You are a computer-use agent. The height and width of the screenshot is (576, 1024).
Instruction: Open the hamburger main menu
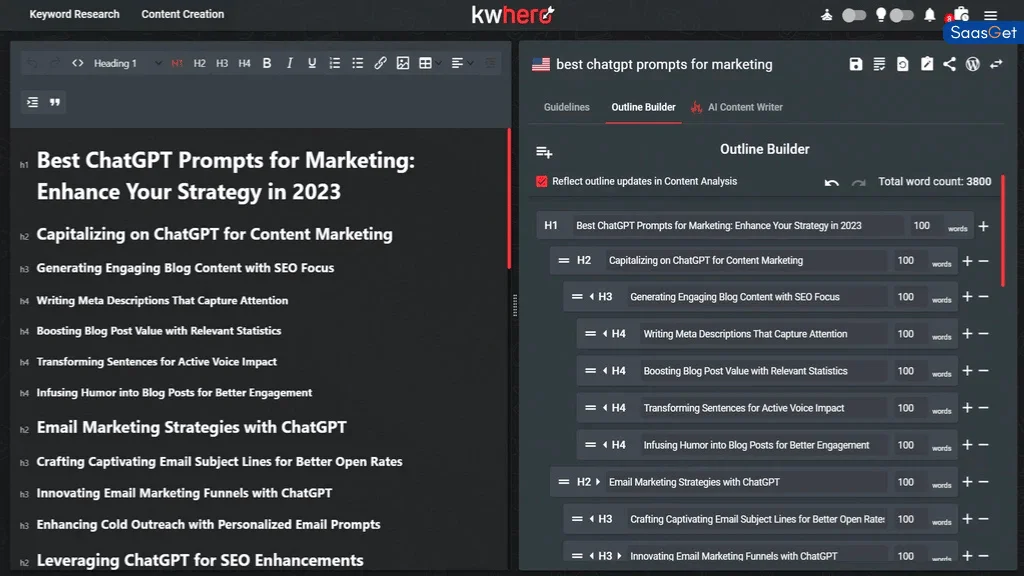(991, 14)
